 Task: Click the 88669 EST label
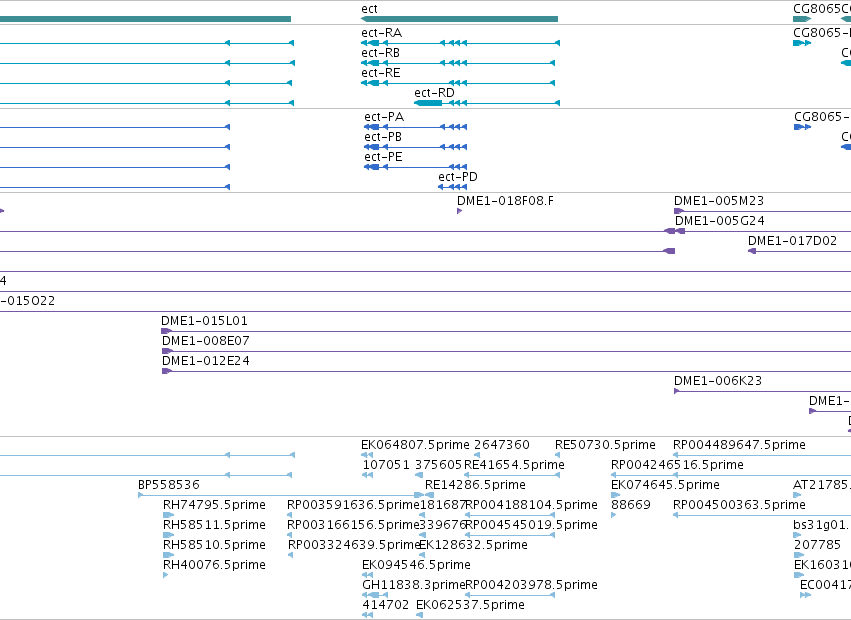coord(631,505)
